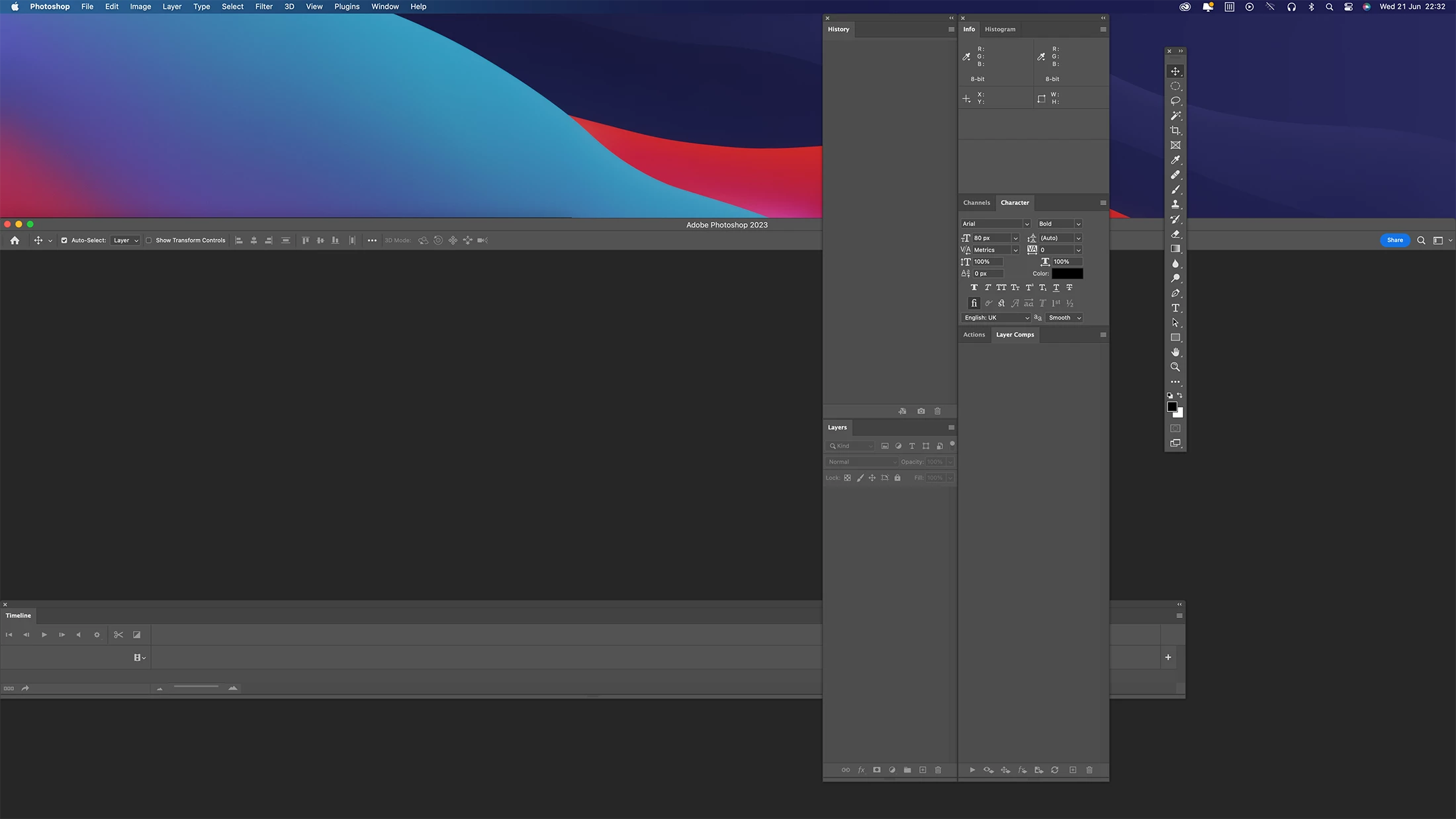
Task: Open the Arial font family dropdown
Action: point(995,224)
